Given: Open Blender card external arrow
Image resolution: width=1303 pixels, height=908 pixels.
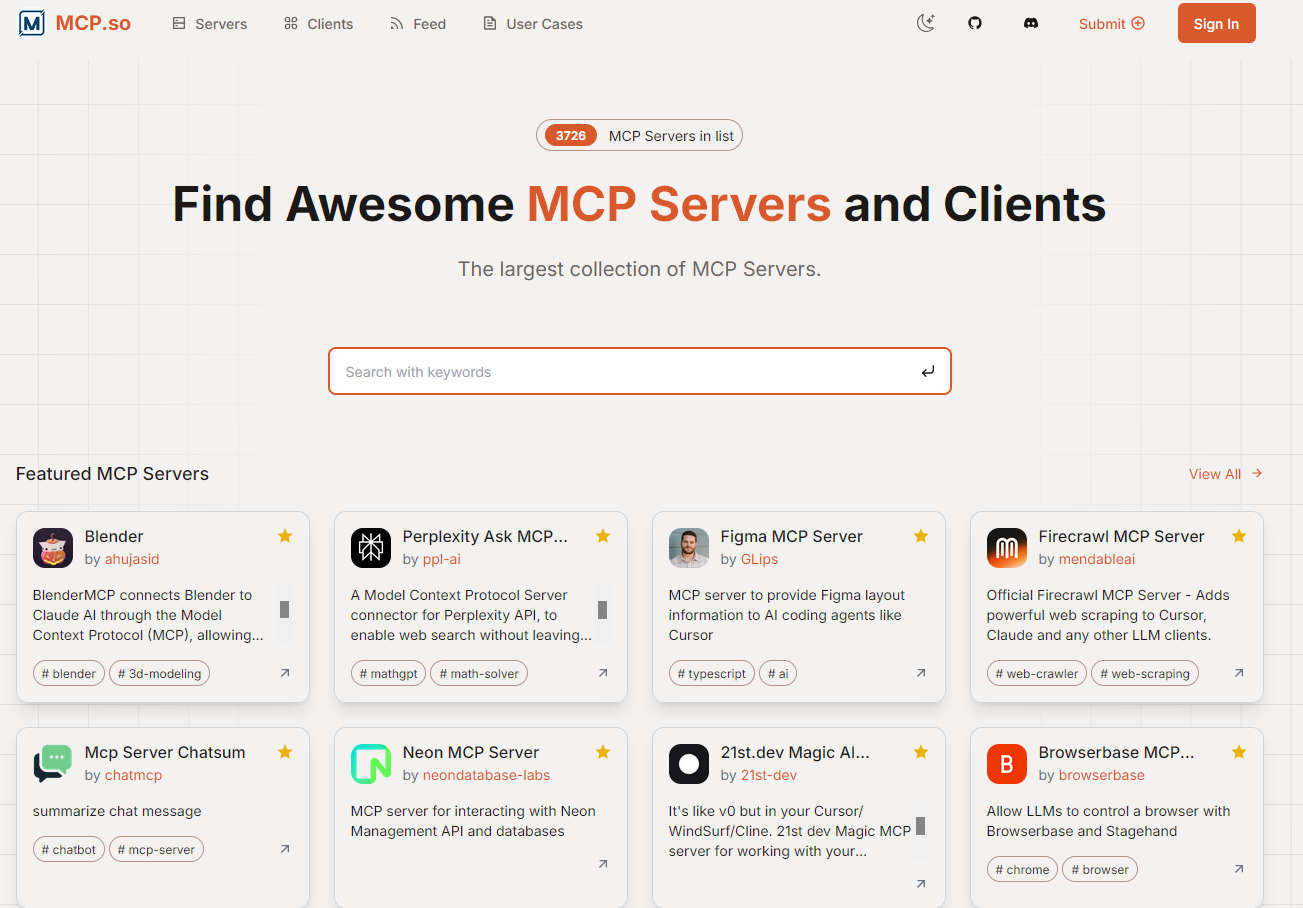Looking at the screenshot, I should click(x=285, y=673).
